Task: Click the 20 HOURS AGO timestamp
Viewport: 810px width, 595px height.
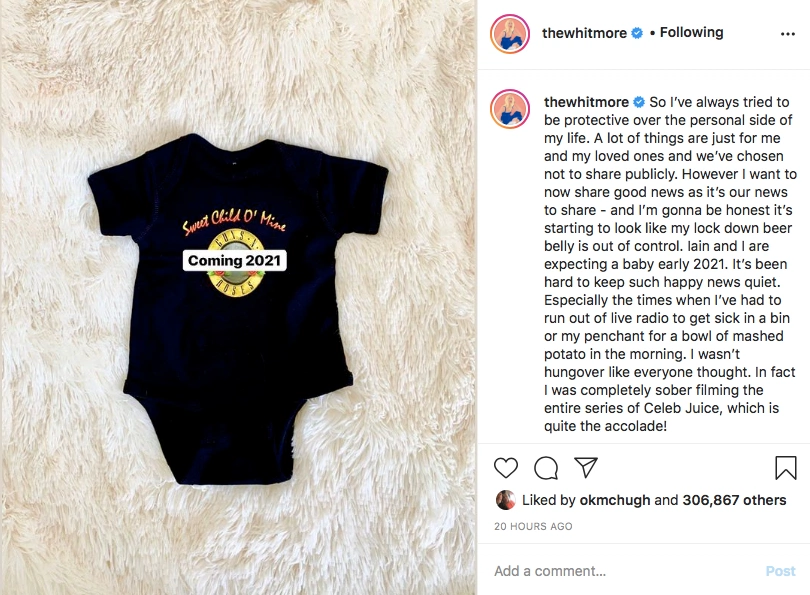Action: (x=533, y=526)
